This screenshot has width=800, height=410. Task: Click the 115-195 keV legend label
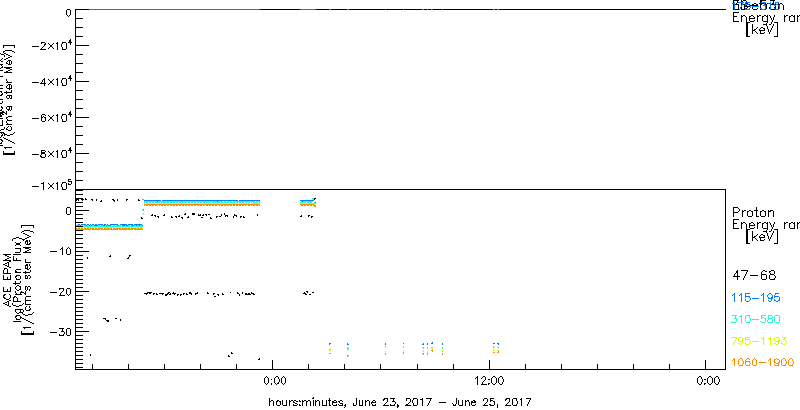click(x=757, y=298)
